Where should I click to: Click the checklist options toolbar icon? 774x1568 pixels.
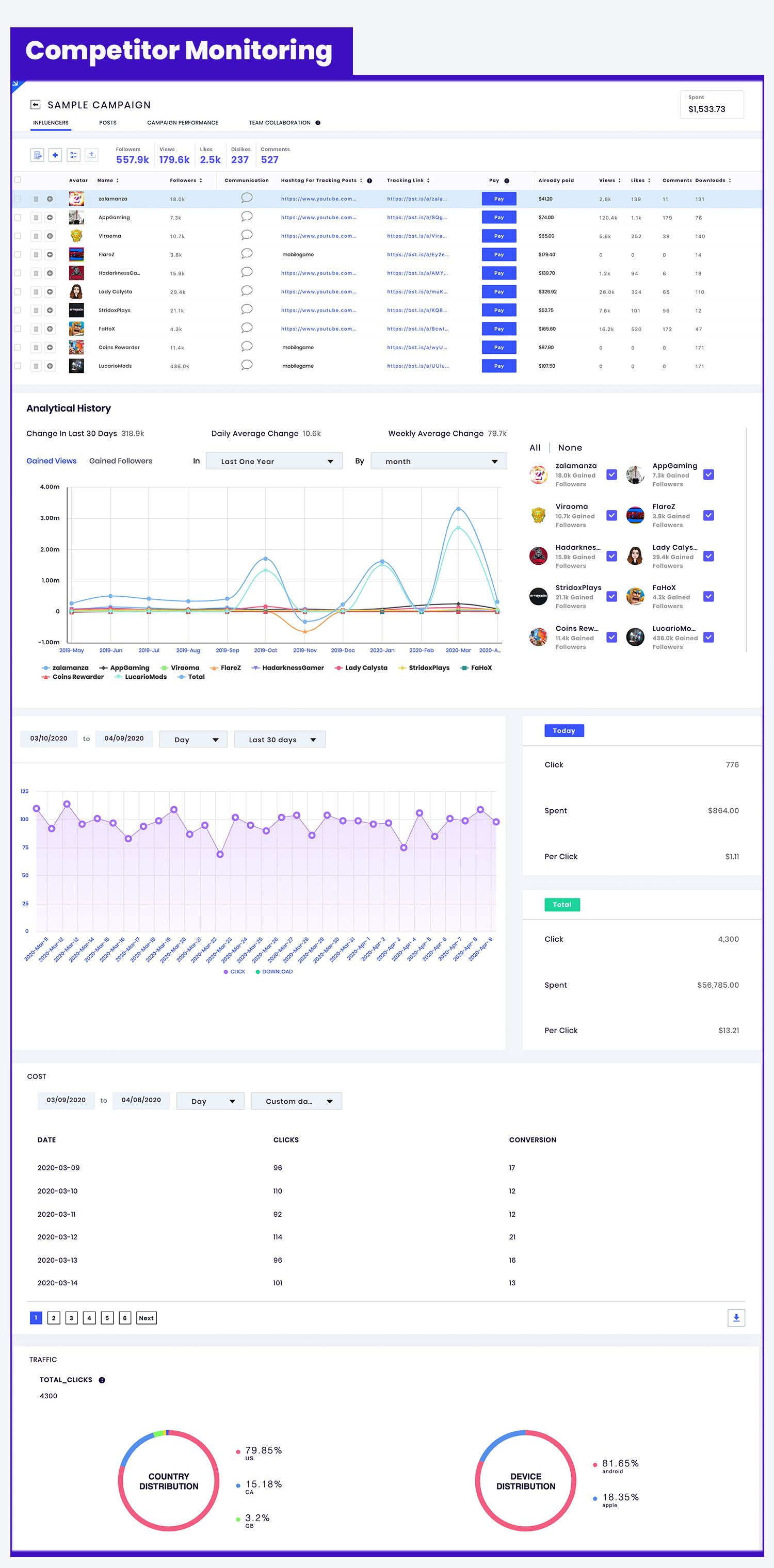pyautogui.click(x=73, y=155)
